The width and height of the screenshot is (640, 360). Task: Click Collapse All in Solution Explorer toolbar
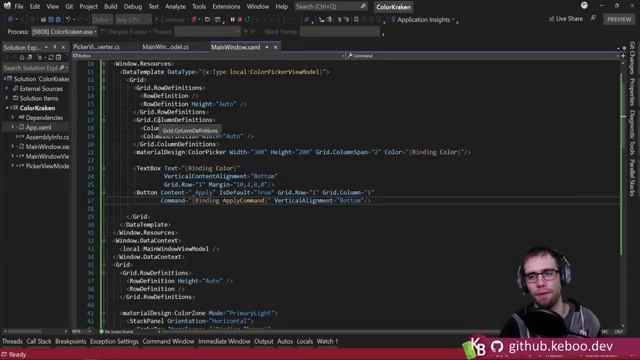coord(58,58)
